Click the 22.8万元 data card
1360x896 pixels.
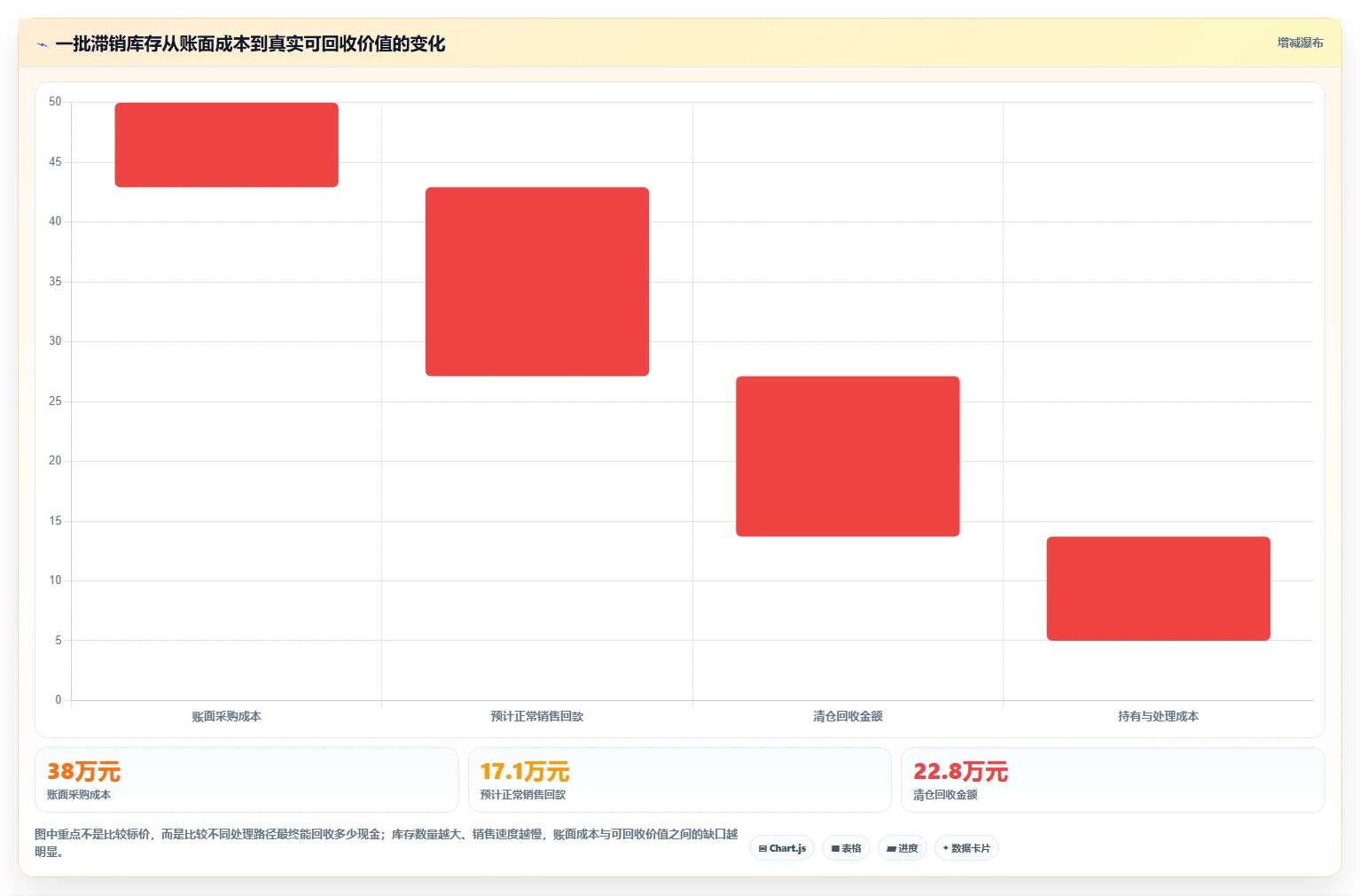click(x=1113, y=780)
